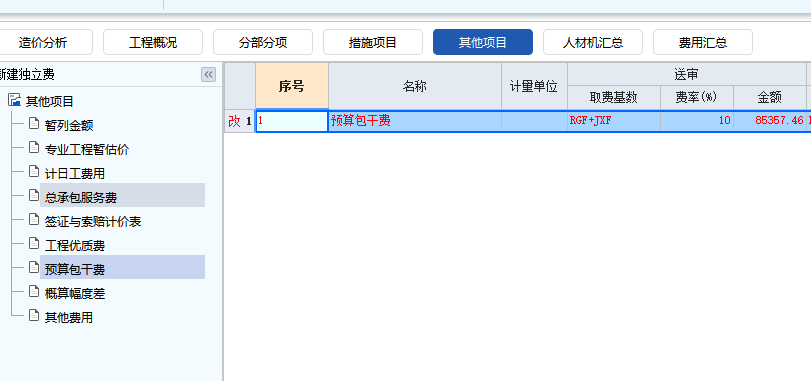The width and height of the screenshot is (811, 381).
Task: Click the 金额 column header
Action: [770, 98]
